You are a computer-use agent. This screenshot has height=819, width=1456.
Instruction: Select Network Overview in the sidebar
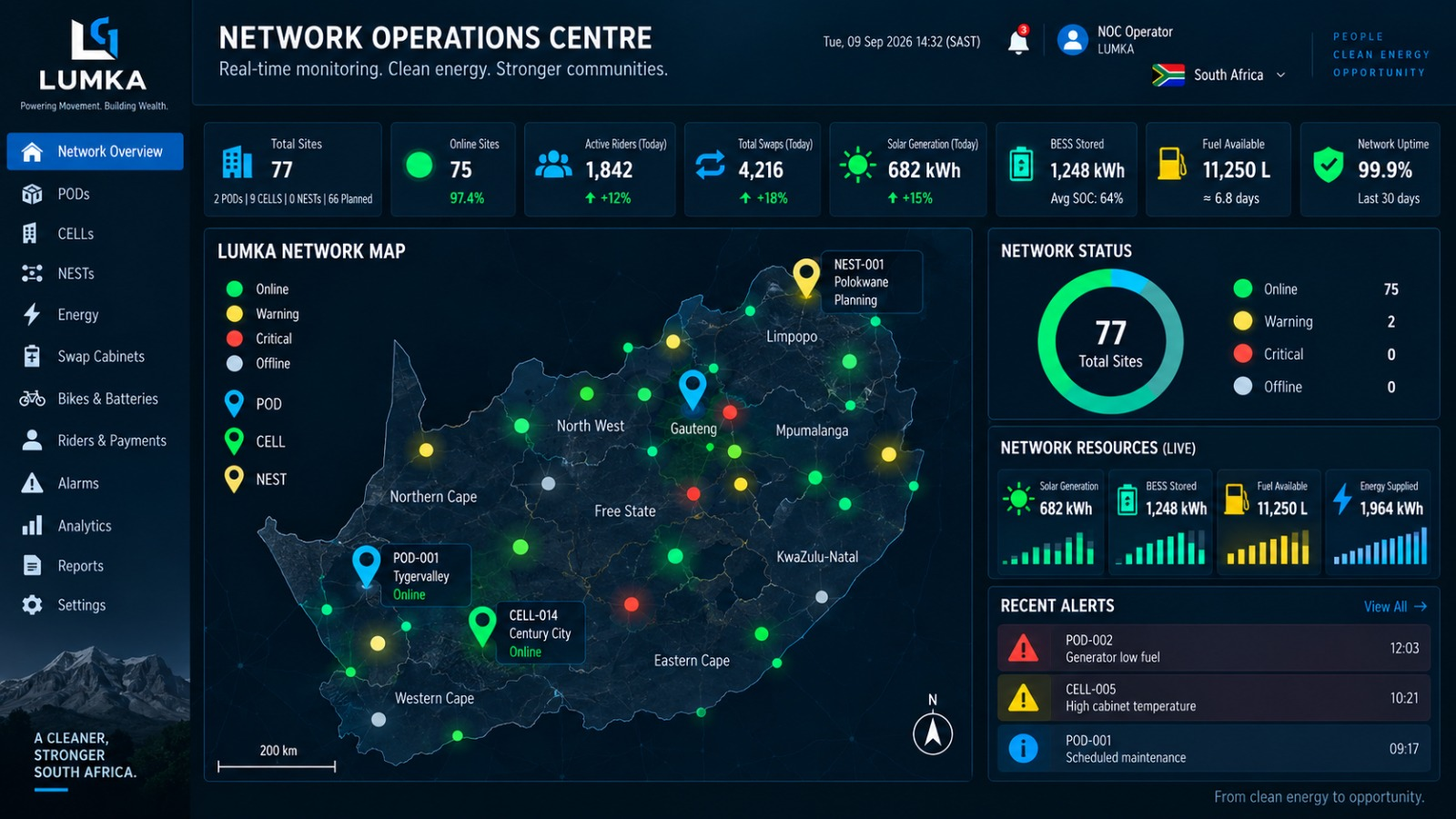[95, 151]
